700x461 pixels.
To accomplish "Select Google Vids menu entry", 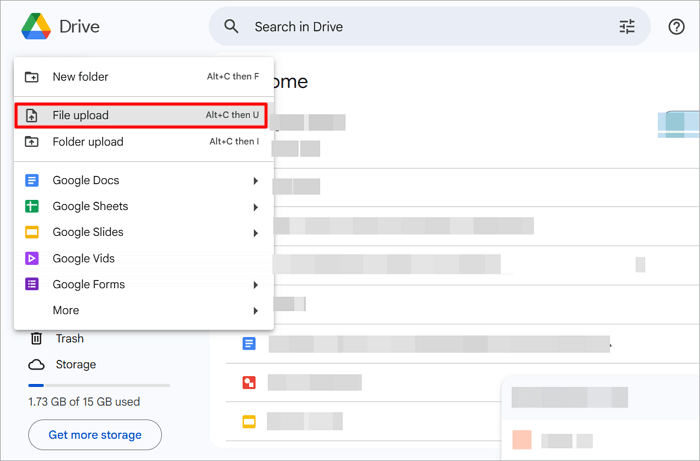I will [144, 258].
